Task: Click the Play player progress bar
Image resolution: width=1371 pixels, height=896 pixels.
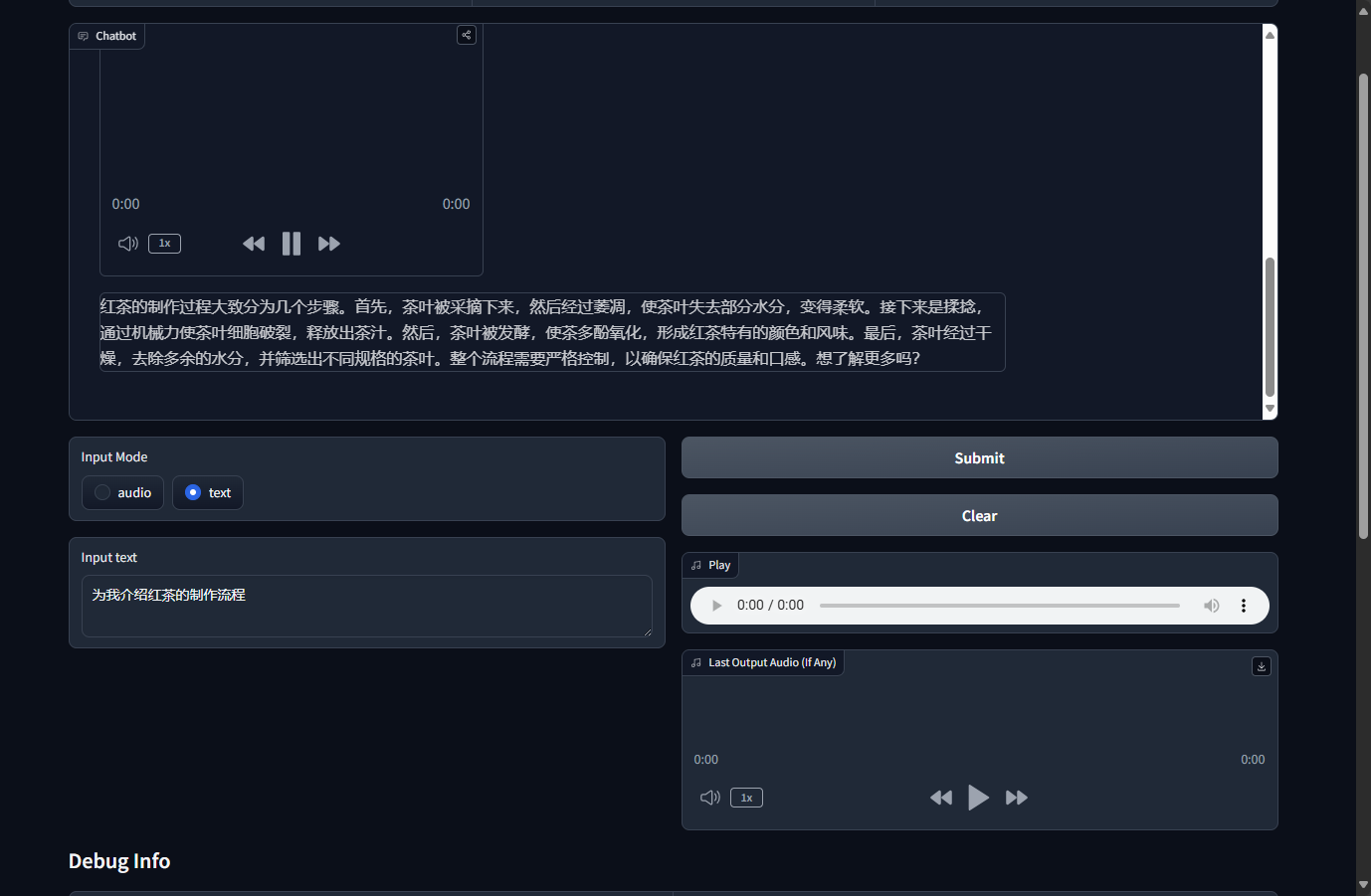Action: (x=1000, y=606)
